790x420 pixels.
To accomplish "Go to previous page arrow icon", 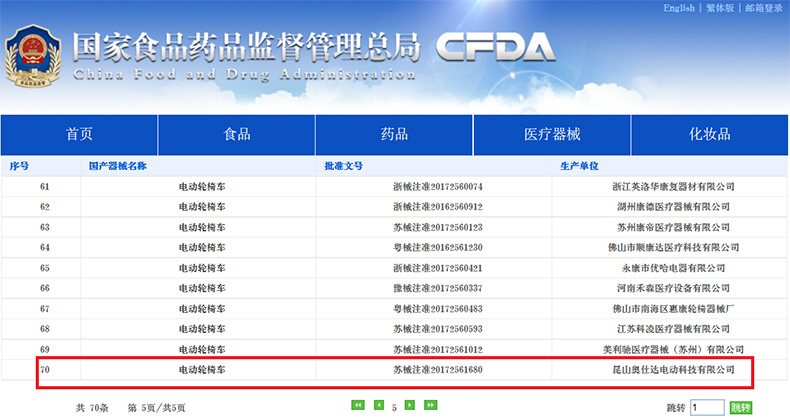I will [379, 405].
